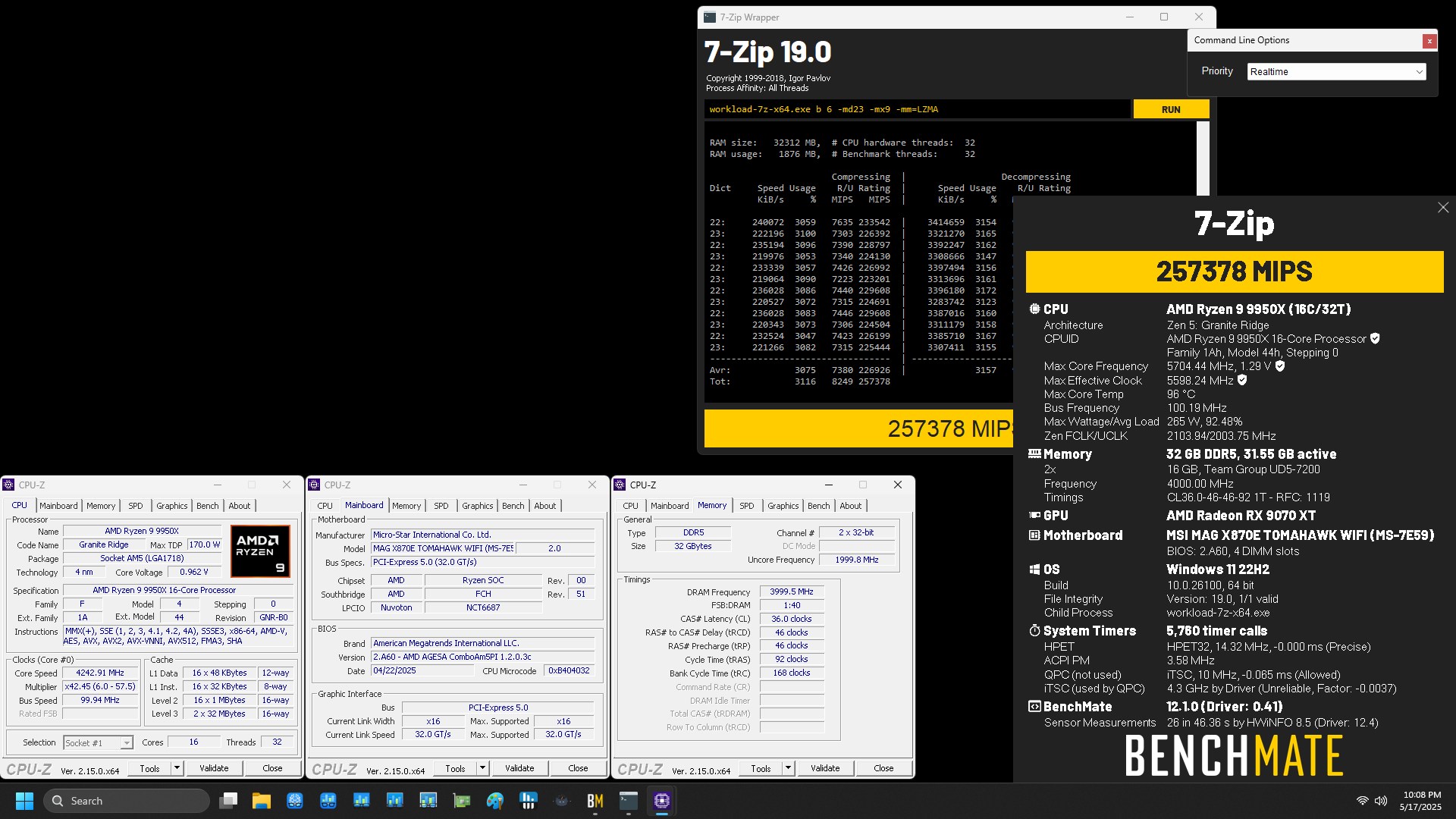
Task: Click the LPCIO model NCT6687 field
Action: tap(483, 607)
